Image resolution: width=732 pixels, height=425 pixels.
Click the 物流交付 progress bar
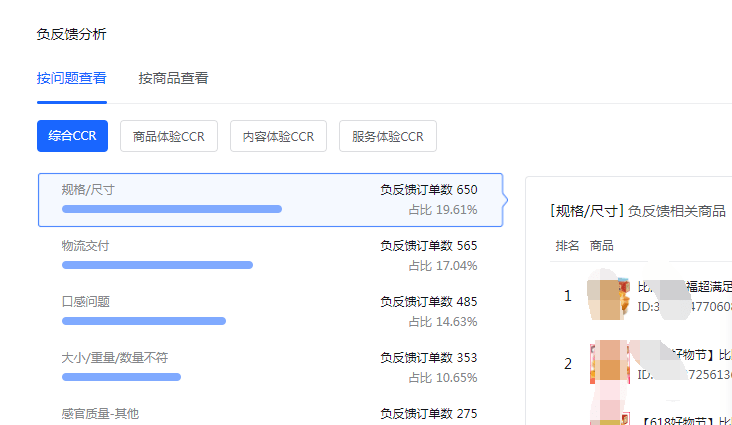click(x=157, y=265)
